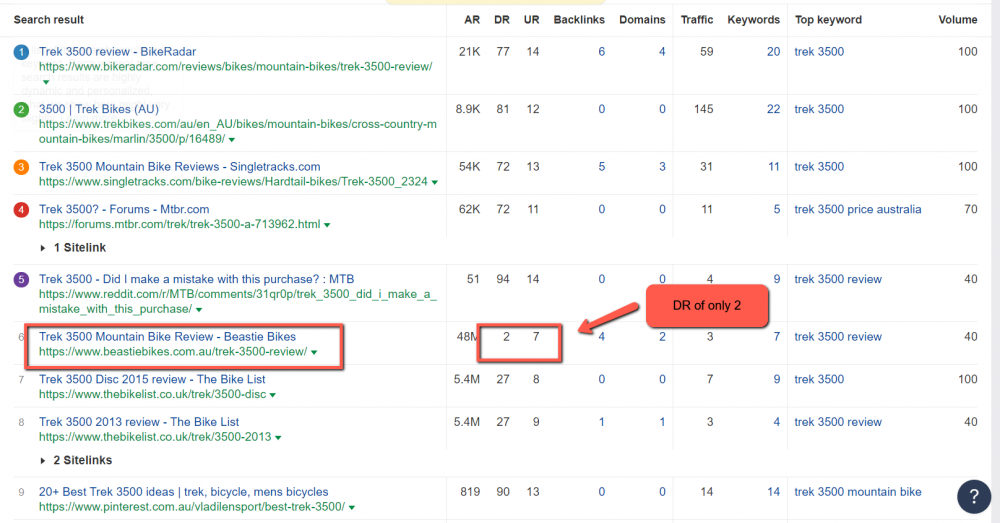
Task: Open URL dropdown for beastiebikes.com.au result
Action: click(x=314, y=353)
